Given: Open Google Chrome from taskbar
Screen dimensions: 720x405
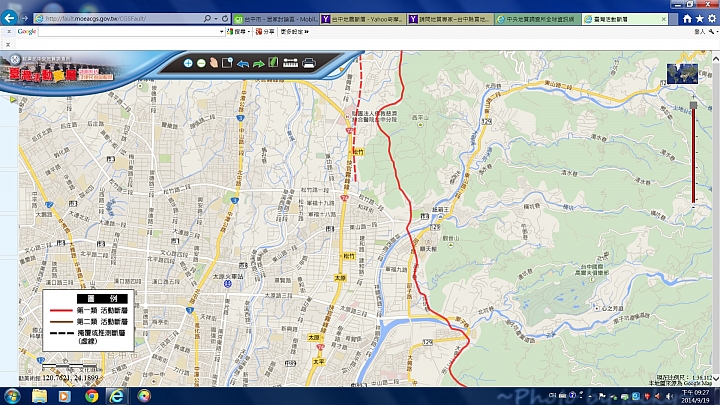Looking at the screenshot, I should 91,396.
